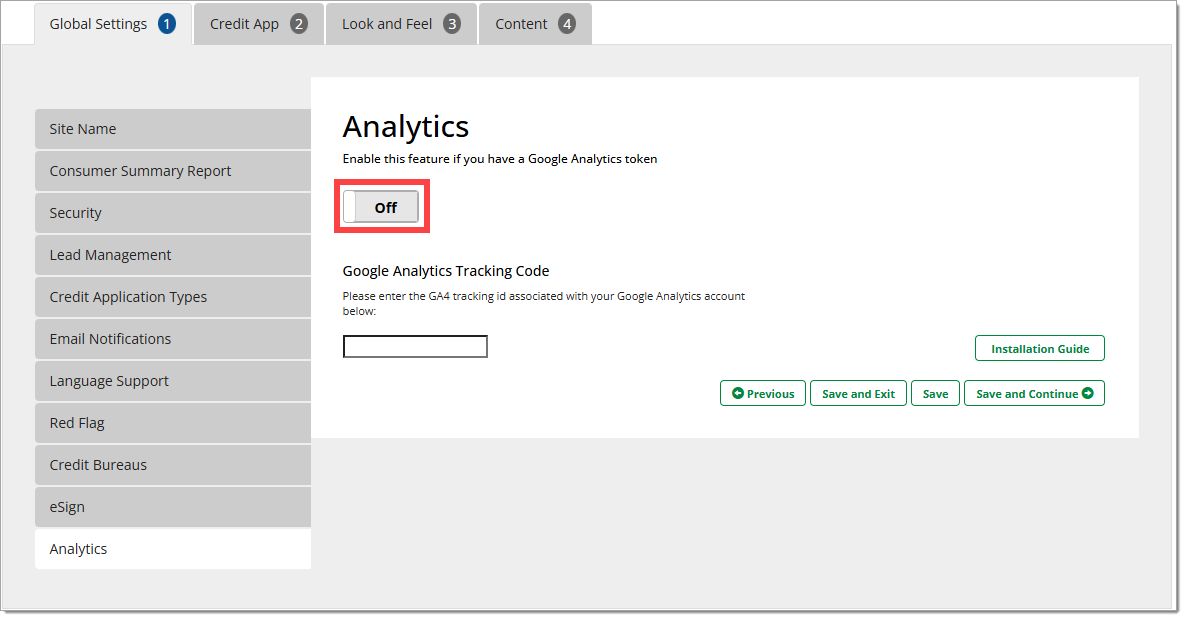Click the Google Analytics tracking code field
Image resolution: width=1184 pixels, height=618 pixels.
coord(415,347)
